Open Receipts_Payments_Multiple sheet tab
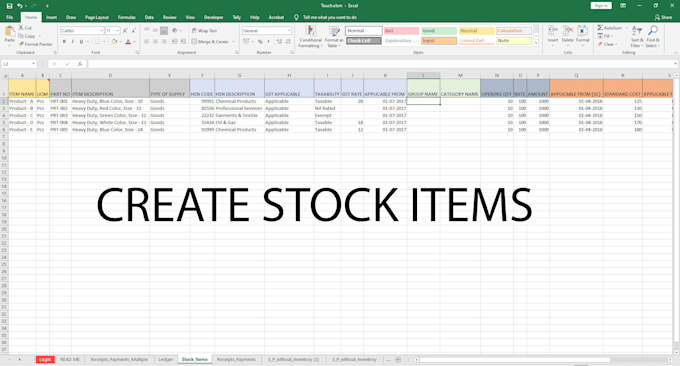680x366 pixels. (119, 359)
